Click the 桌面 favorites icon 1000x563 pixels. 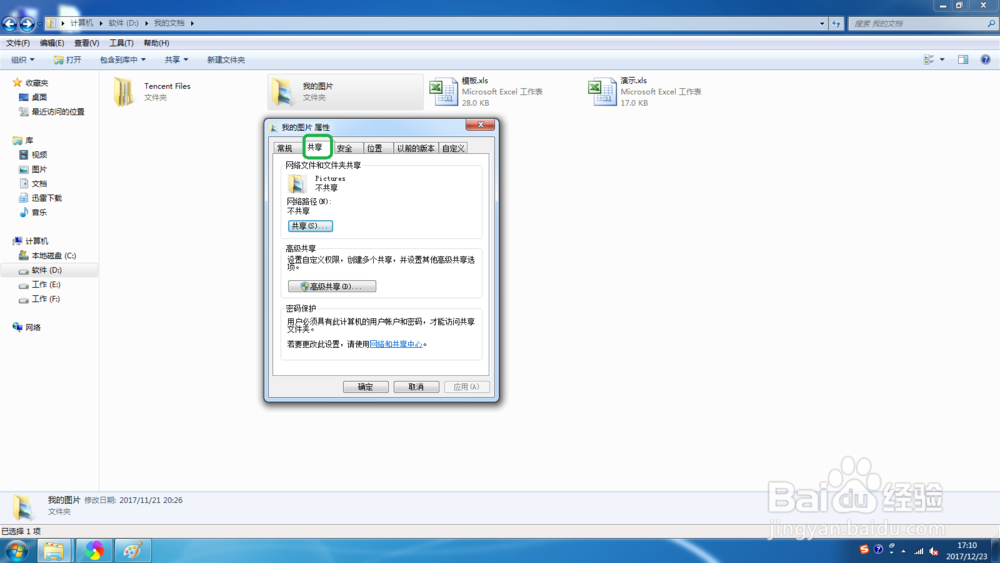pyautogui.click(x=24, y=97)
